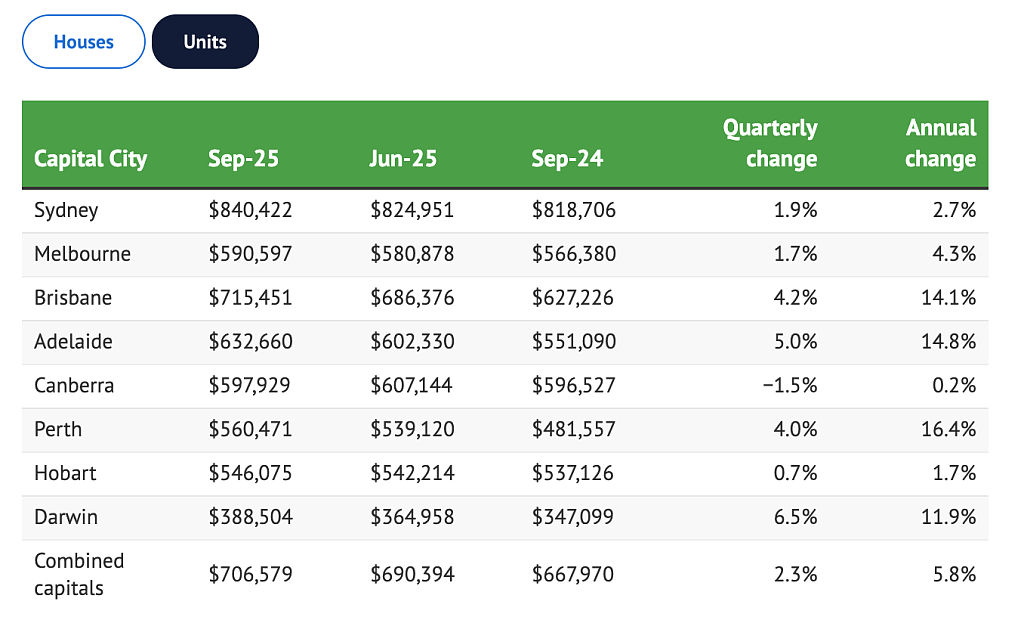The width and height of the screenshot is (1024, 617).
Task: Click the Capital City column header
Action: point(91,159)
